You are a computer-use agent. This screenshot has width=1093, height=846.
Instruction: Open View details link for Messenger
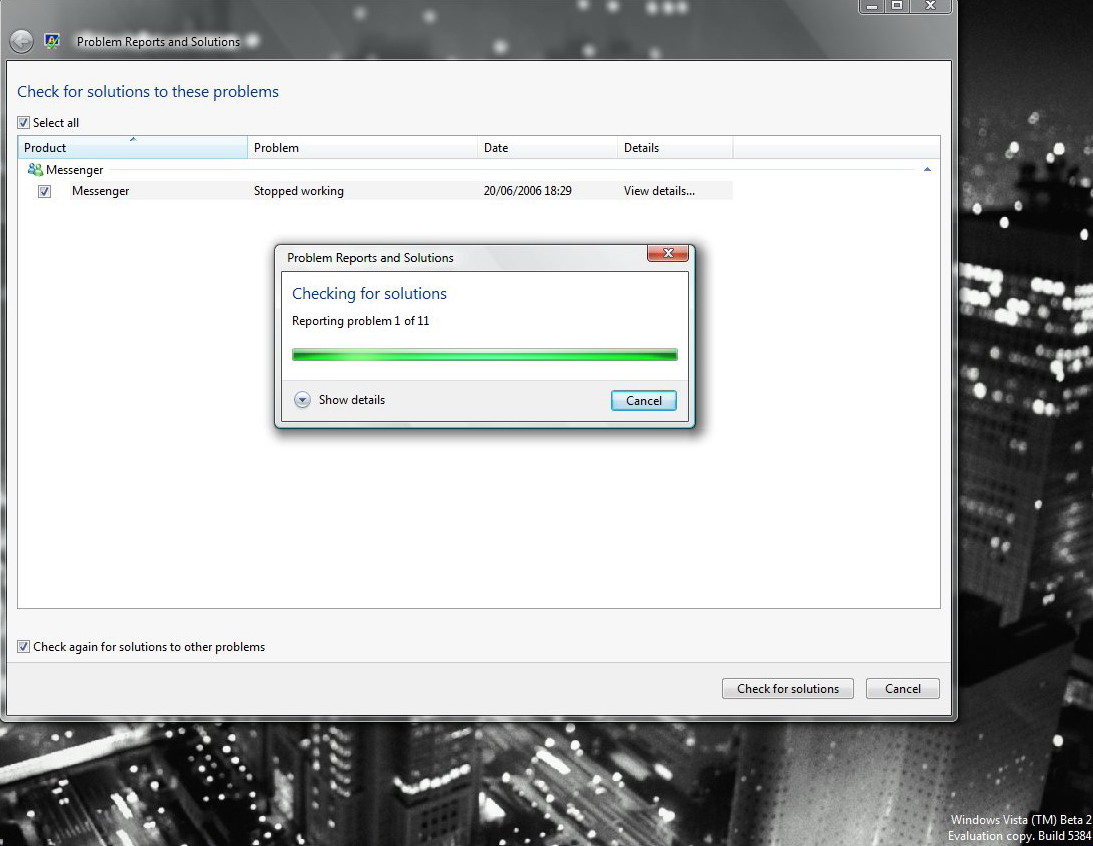tap(659, 191)
